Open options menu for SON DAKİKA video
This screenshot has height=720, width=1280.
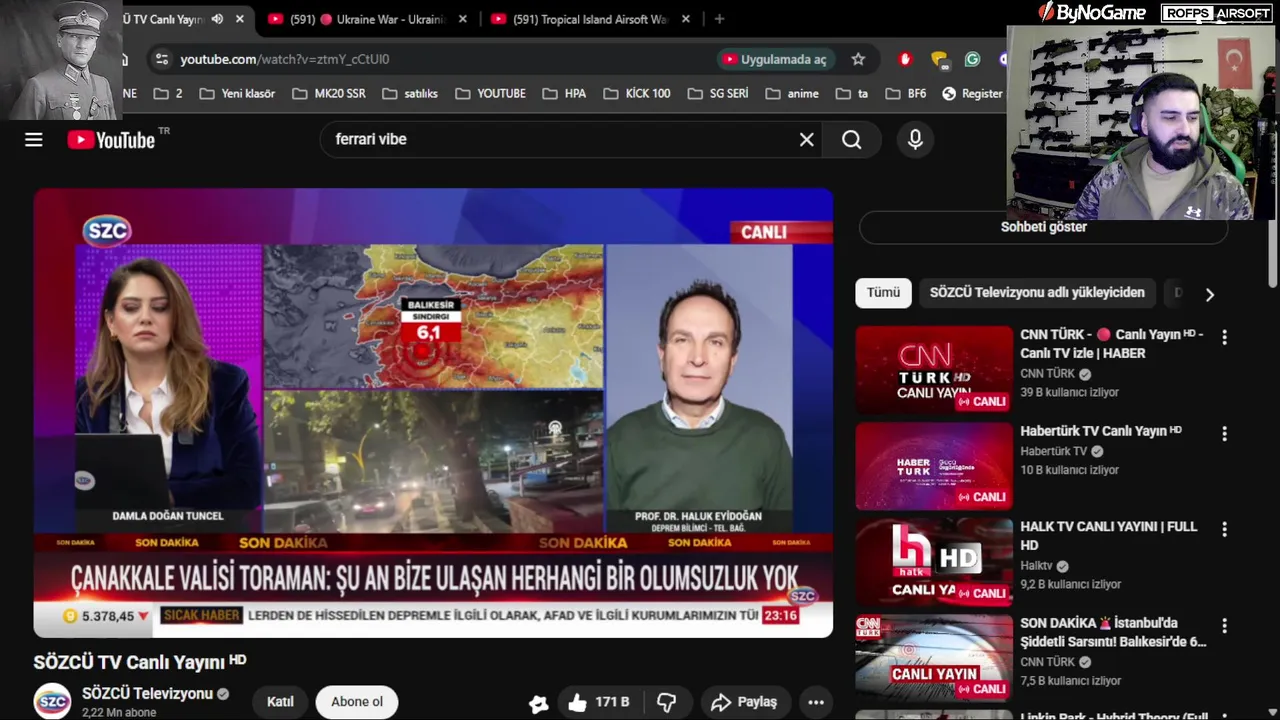(x=1224, y=625)
